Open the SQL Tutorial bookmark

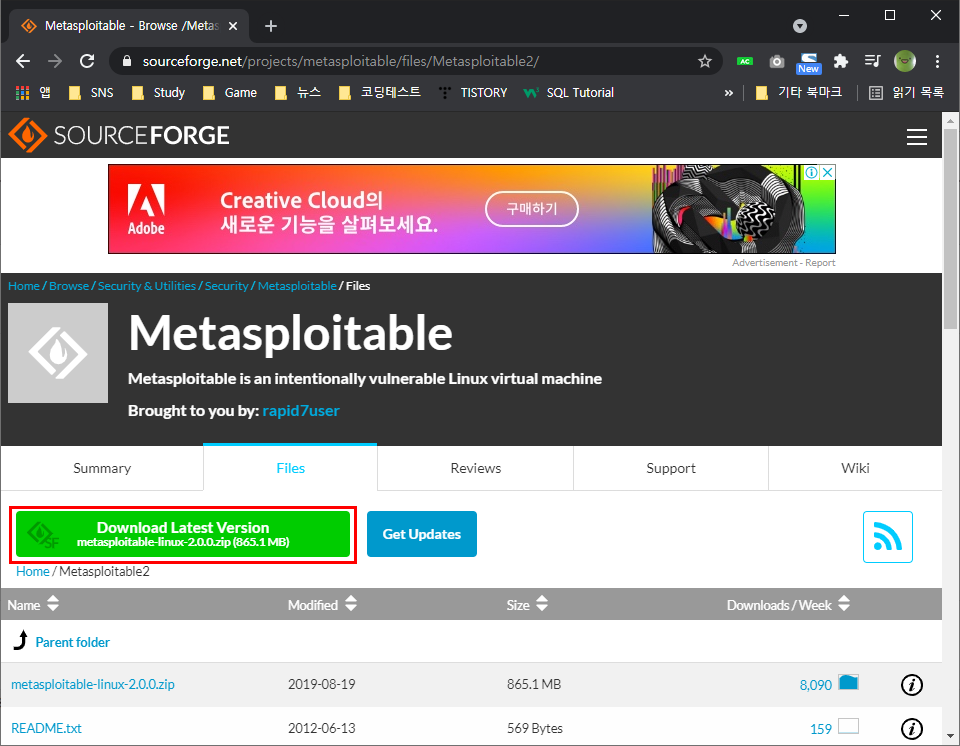(569, 92)
